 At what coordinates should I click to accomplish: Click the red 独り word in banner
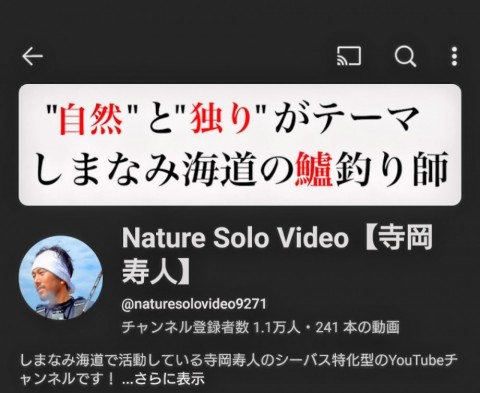click(221, 119)
